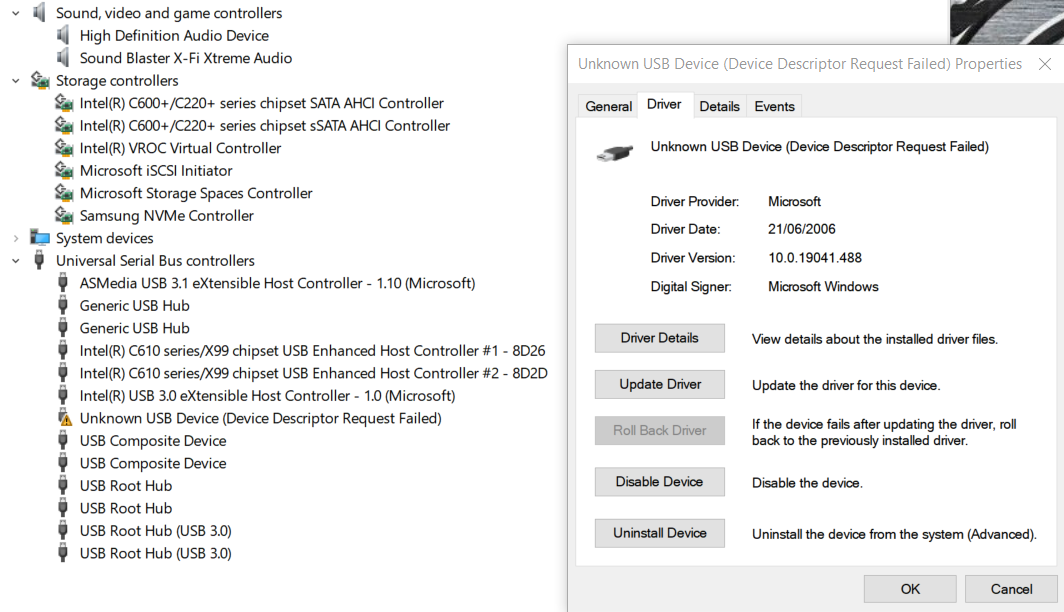Click the Universal Serial Bus controllers label
This screenshot has width=1064, height=612.
155,261
